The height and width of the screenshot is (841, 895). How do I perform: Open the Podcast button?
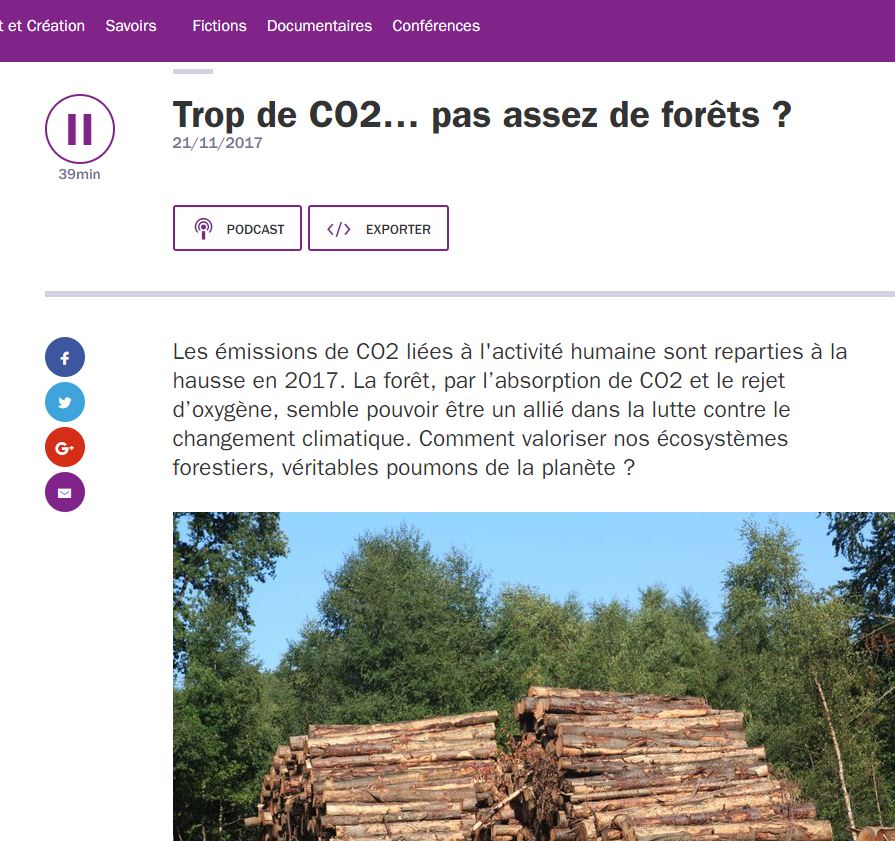[x=237, y=228]
